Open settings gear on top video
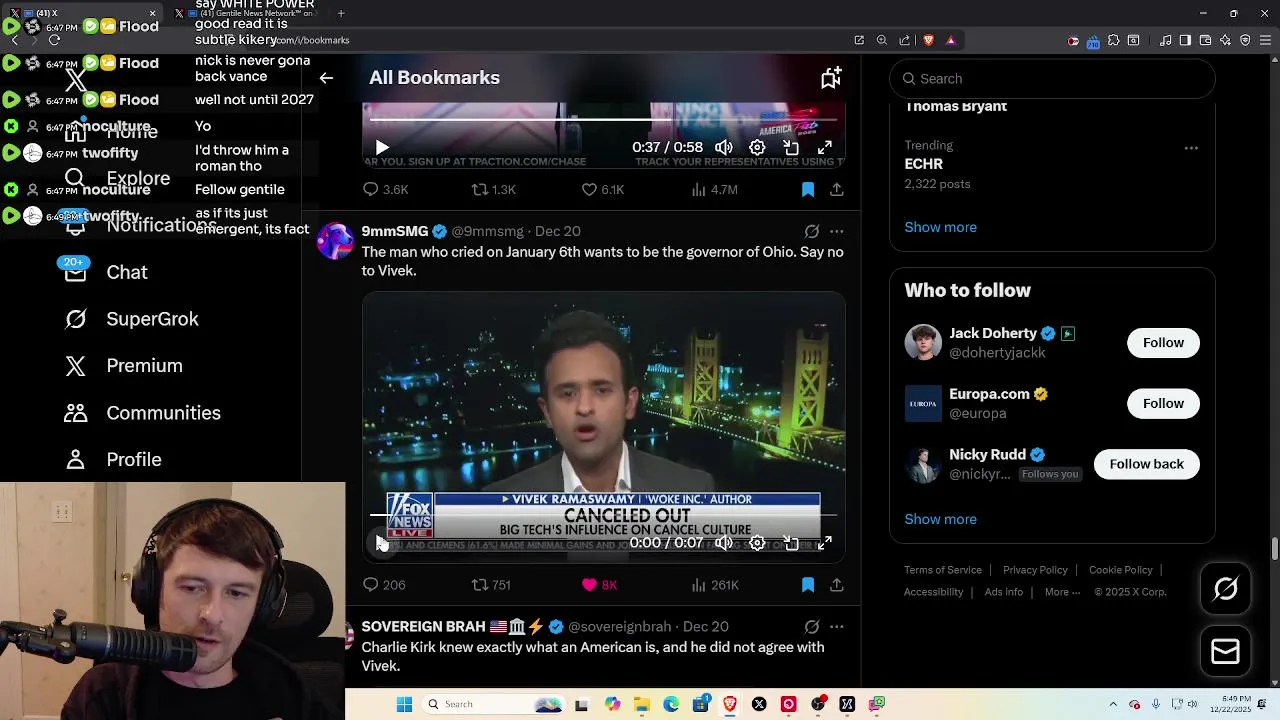Viewport: 1280px width, 720px height. pos(757,147)
